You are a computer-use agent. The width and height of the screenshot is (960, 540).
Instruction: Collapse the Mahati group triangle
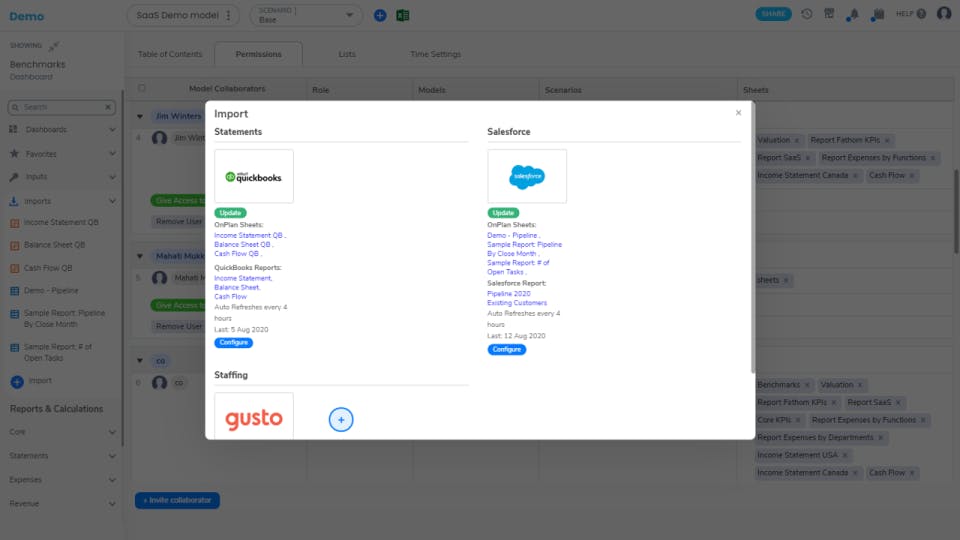[x=140, y=257]
